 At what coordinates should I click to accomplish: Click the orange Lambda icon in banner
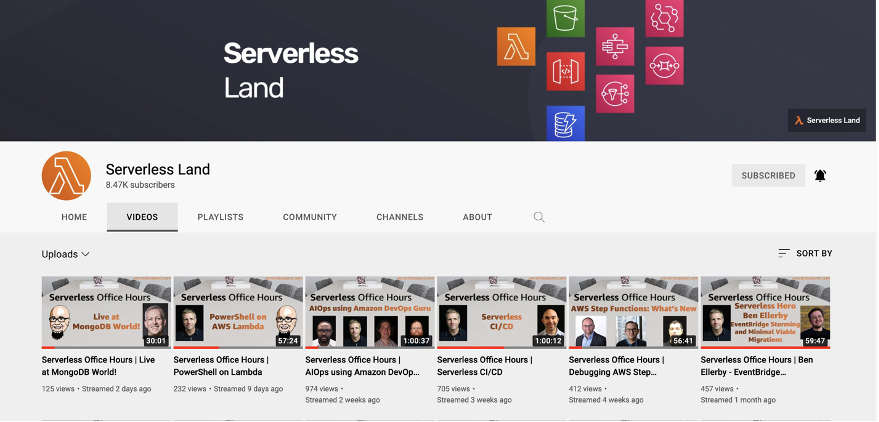[x=516, y=47]
